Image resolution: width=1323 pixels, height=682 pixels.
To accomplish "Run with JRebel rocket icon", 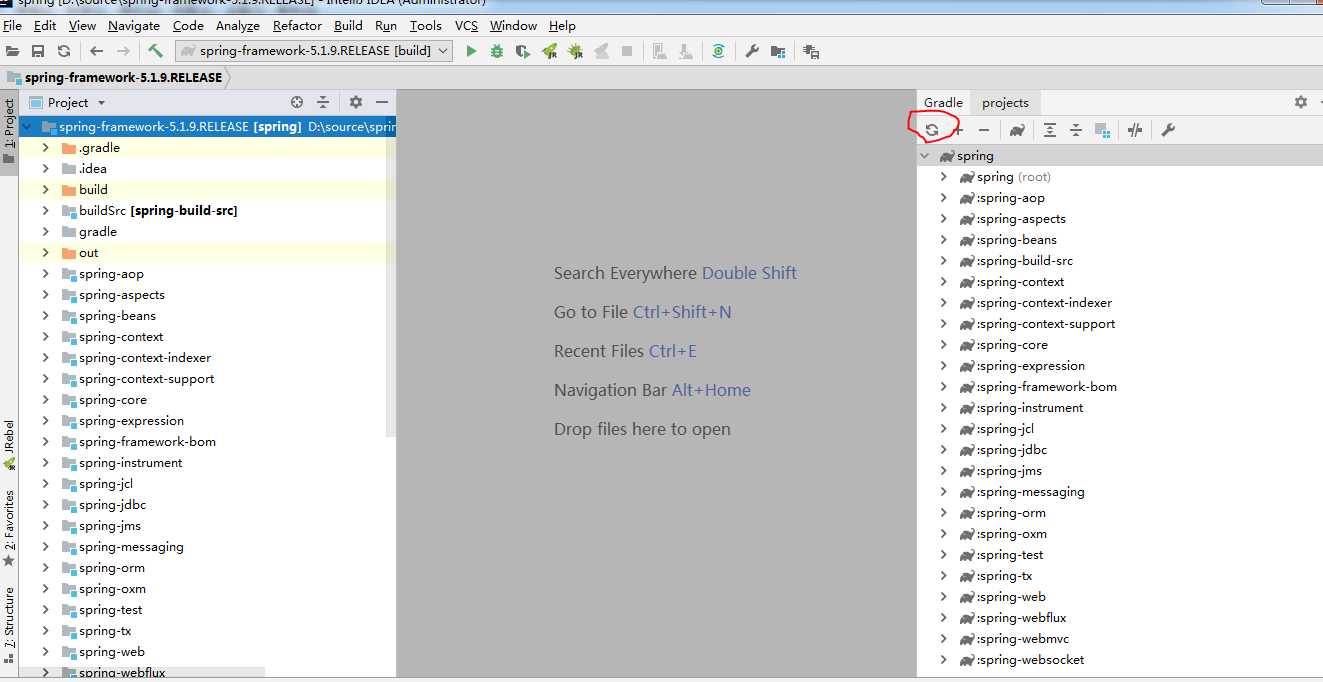I will click(549, 51).
